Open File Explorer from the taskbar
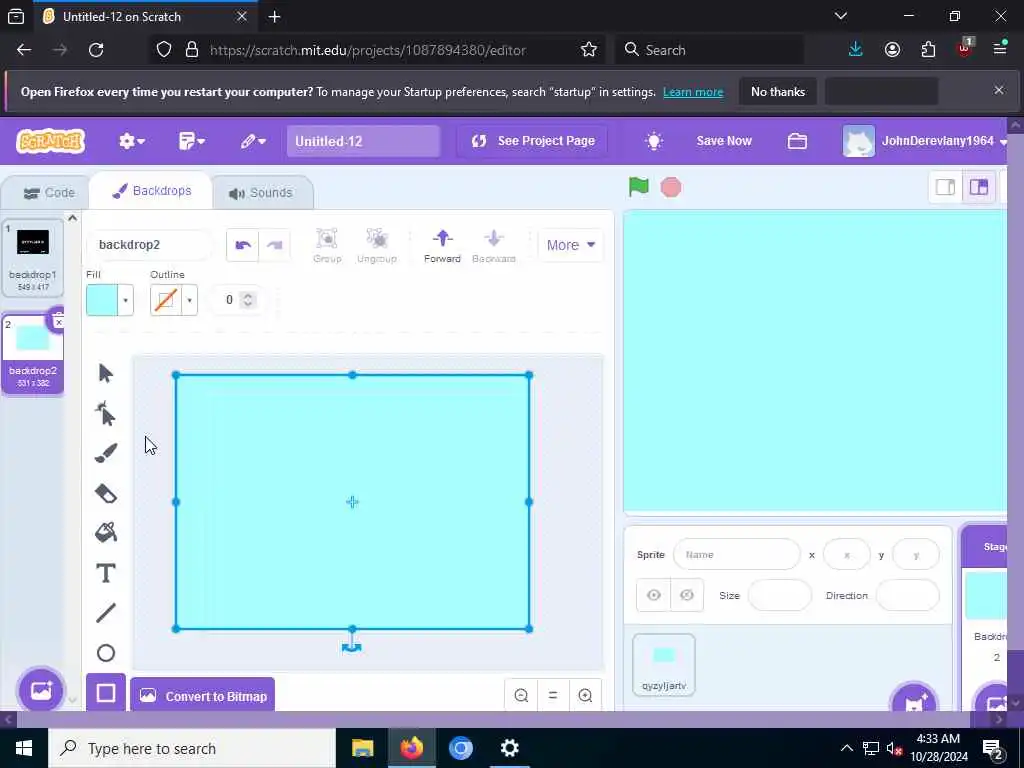 pos(362,748)
